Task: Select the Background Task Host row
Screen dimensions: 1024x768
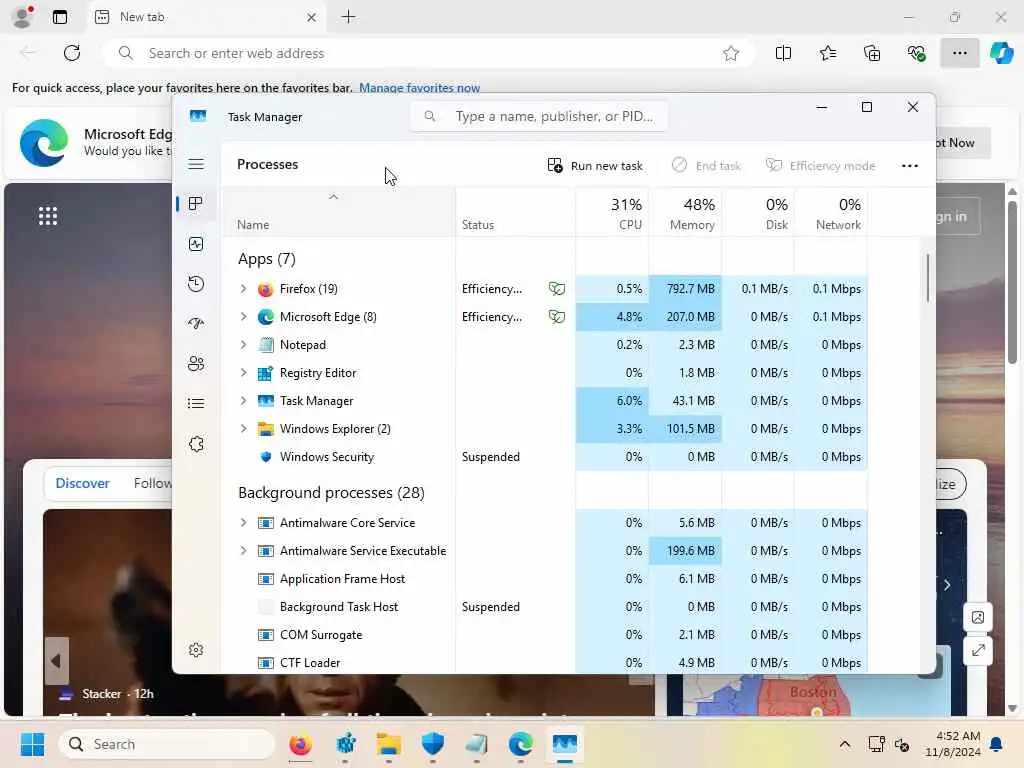Action: click(545, 607)
